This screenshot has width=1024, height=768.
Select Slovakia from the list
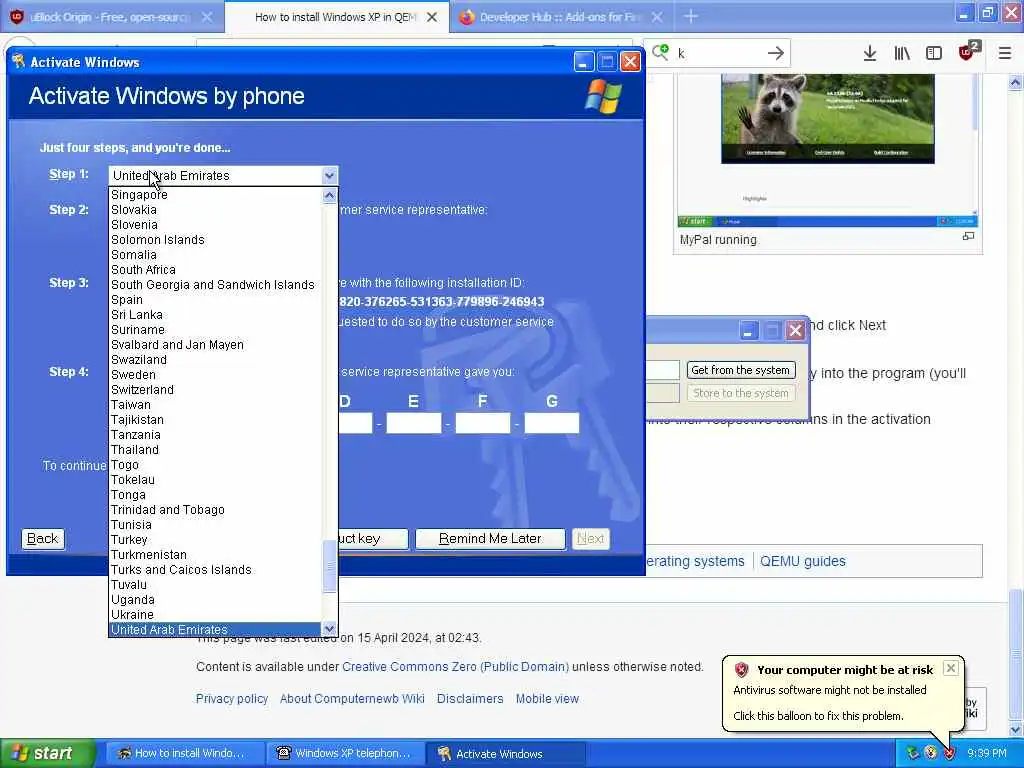(x=215, y=210)
